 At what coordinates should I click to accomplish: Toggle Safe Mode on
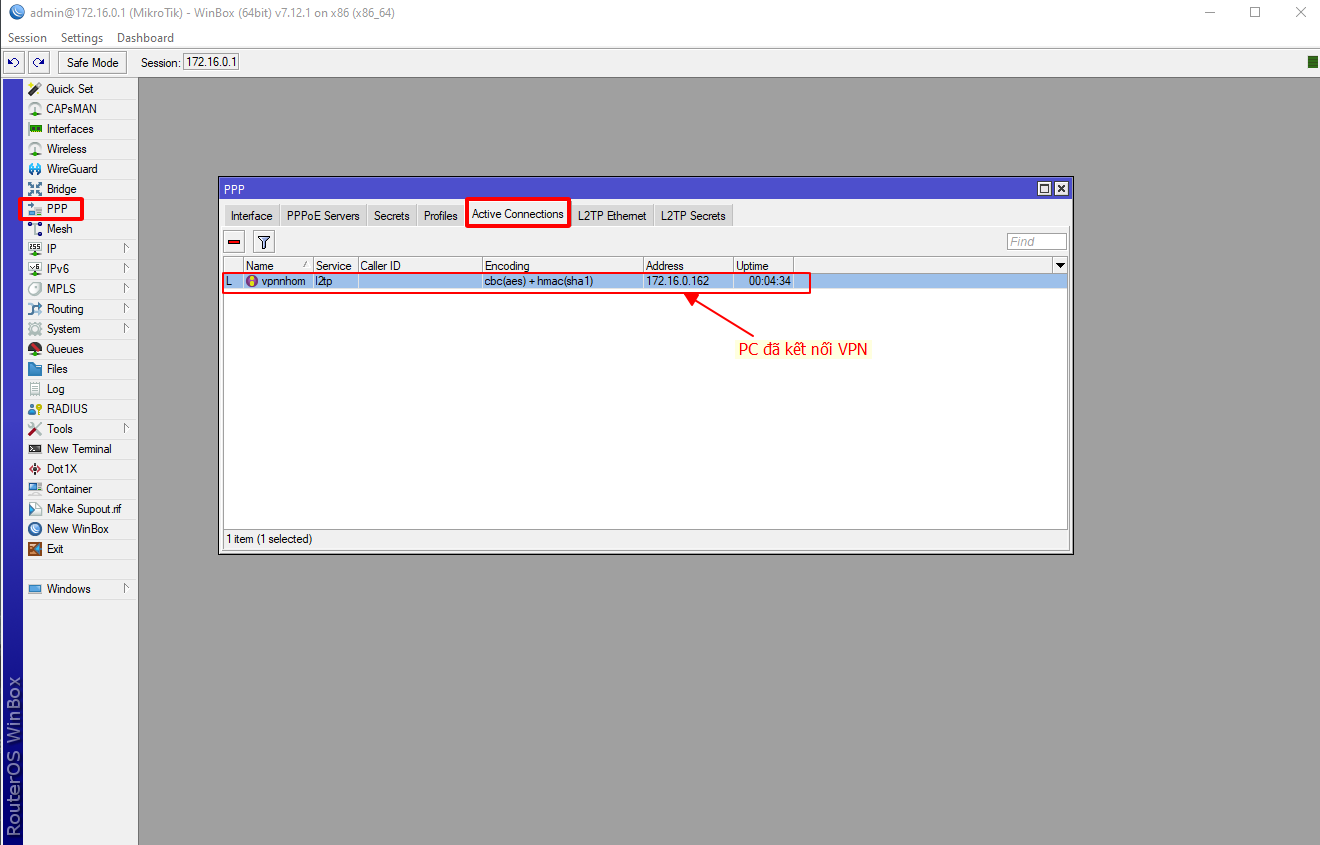[92, 63]
